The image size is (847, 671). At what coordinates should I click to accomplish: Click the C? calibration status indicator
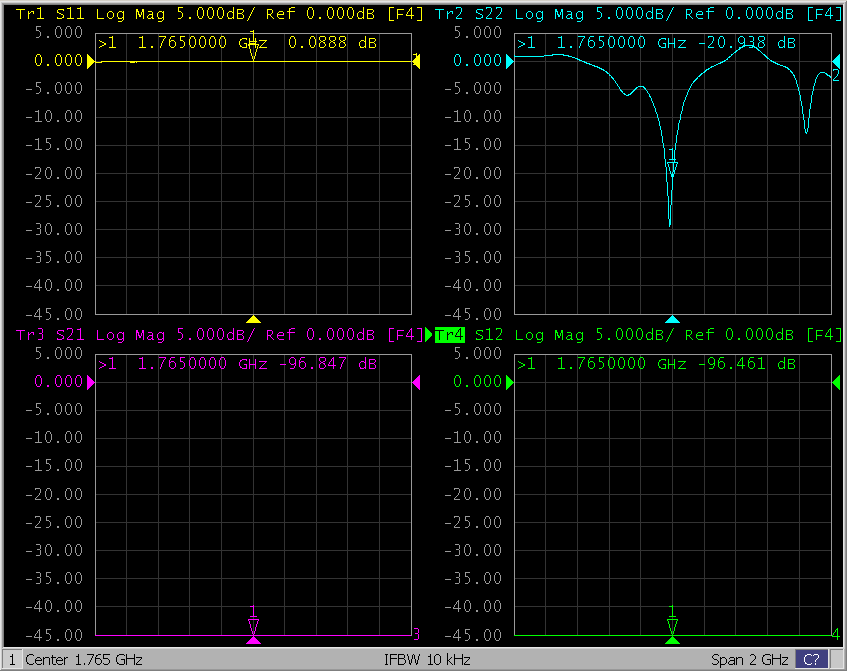point(808,660)
